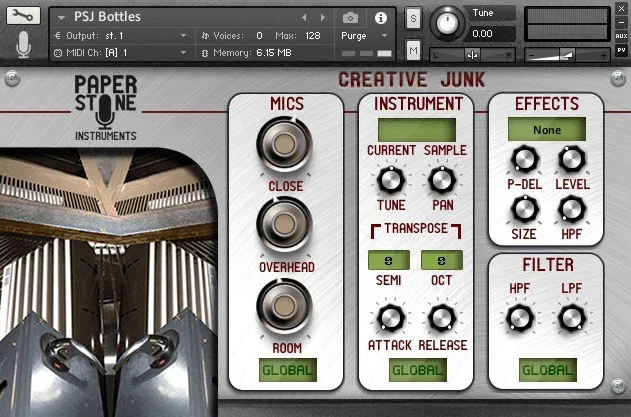
Task: Click the Filter section HPF knob
Action: tap(520, 318)
